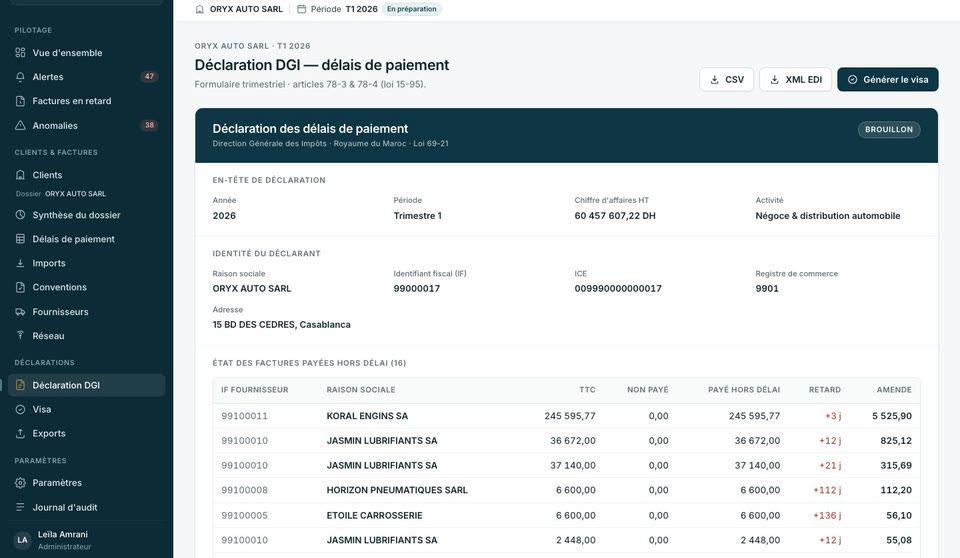Click the Visa check-circle icon
Image resolution: width=960 pixels, height=558 pixels.
(x=20, y=409)
